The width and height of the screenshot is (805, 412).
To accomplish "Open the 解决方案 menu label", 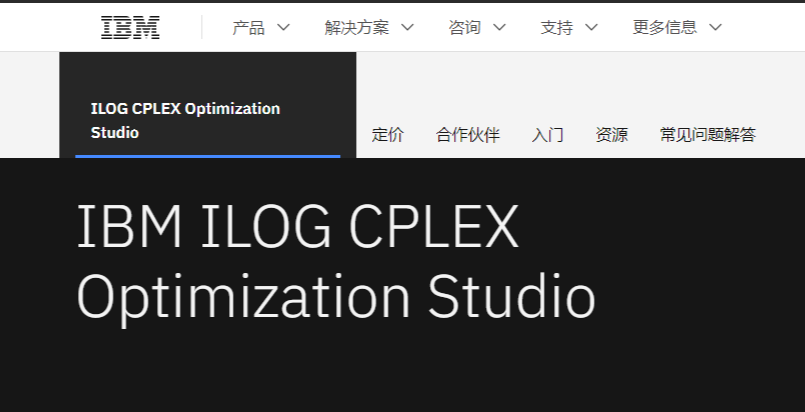I will 357,27.
